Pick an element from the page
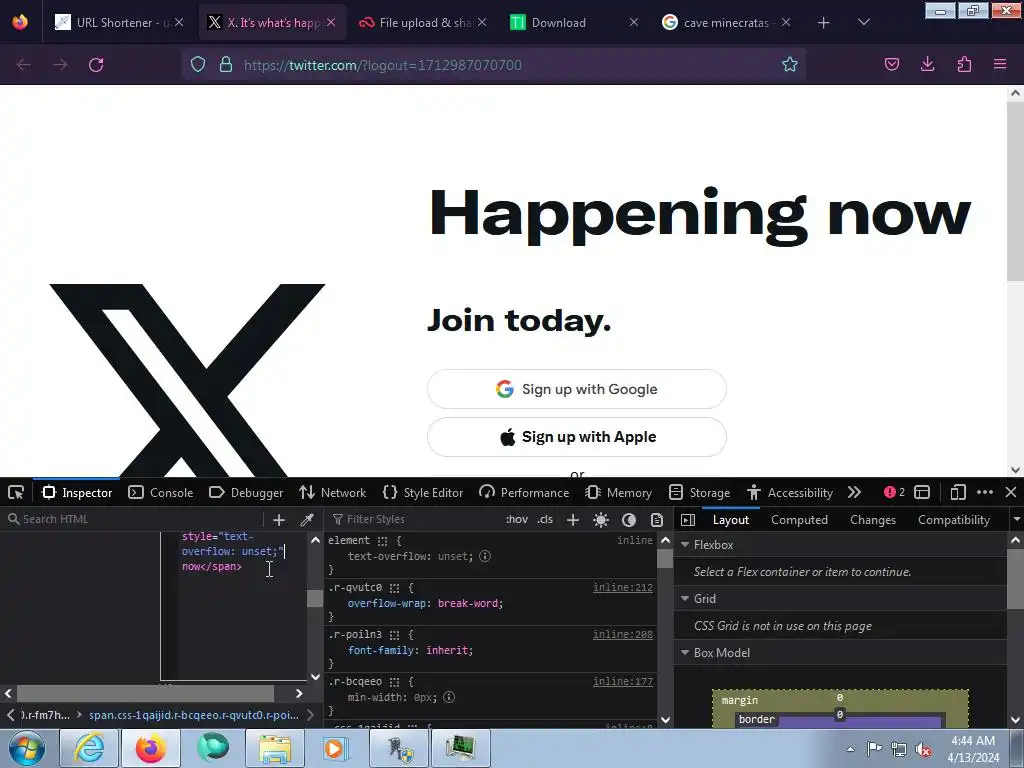 coord(16,492)
